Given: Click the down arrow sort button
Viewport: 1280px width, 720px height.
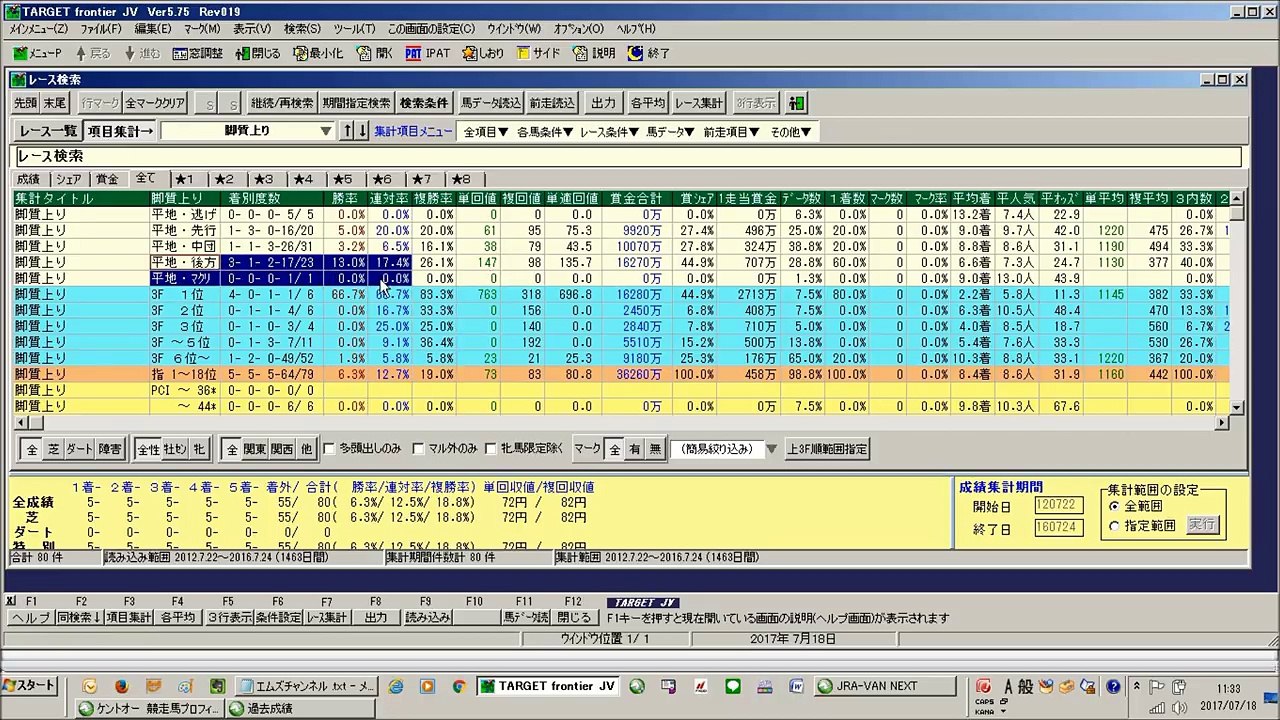Looking at the screenshot, I should coord(362,131).
